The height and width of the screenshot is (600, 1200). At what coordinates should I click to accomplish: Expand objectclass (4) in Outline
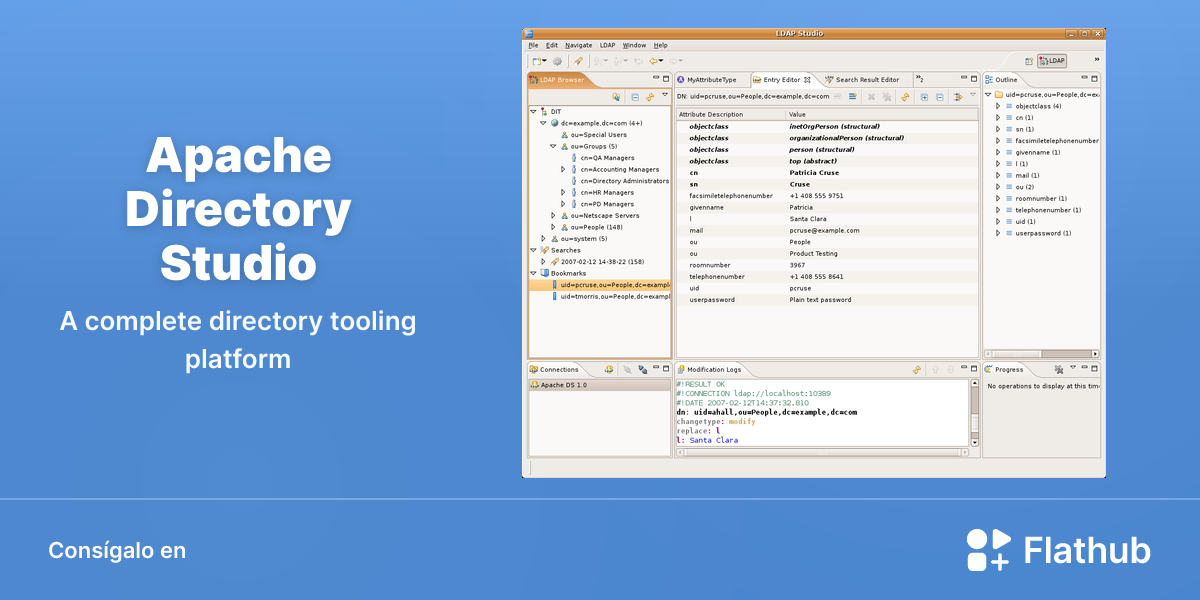(997, 106)
